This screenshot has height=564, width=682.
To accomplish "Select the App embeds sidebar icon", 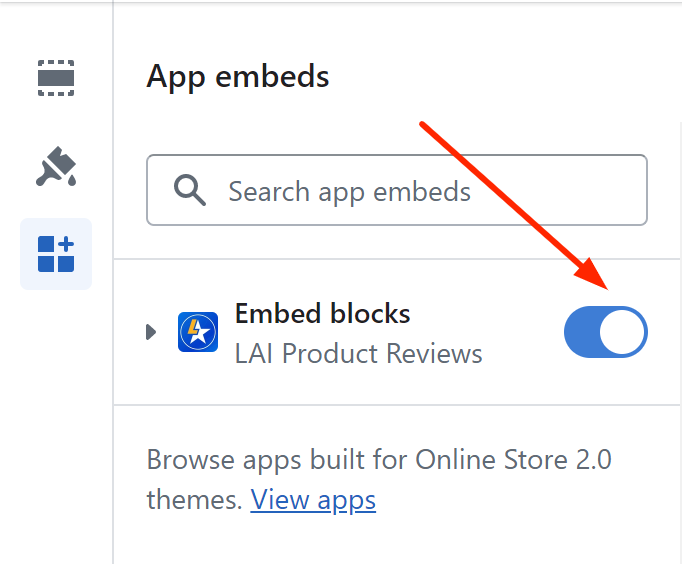I will click(56, 254).
